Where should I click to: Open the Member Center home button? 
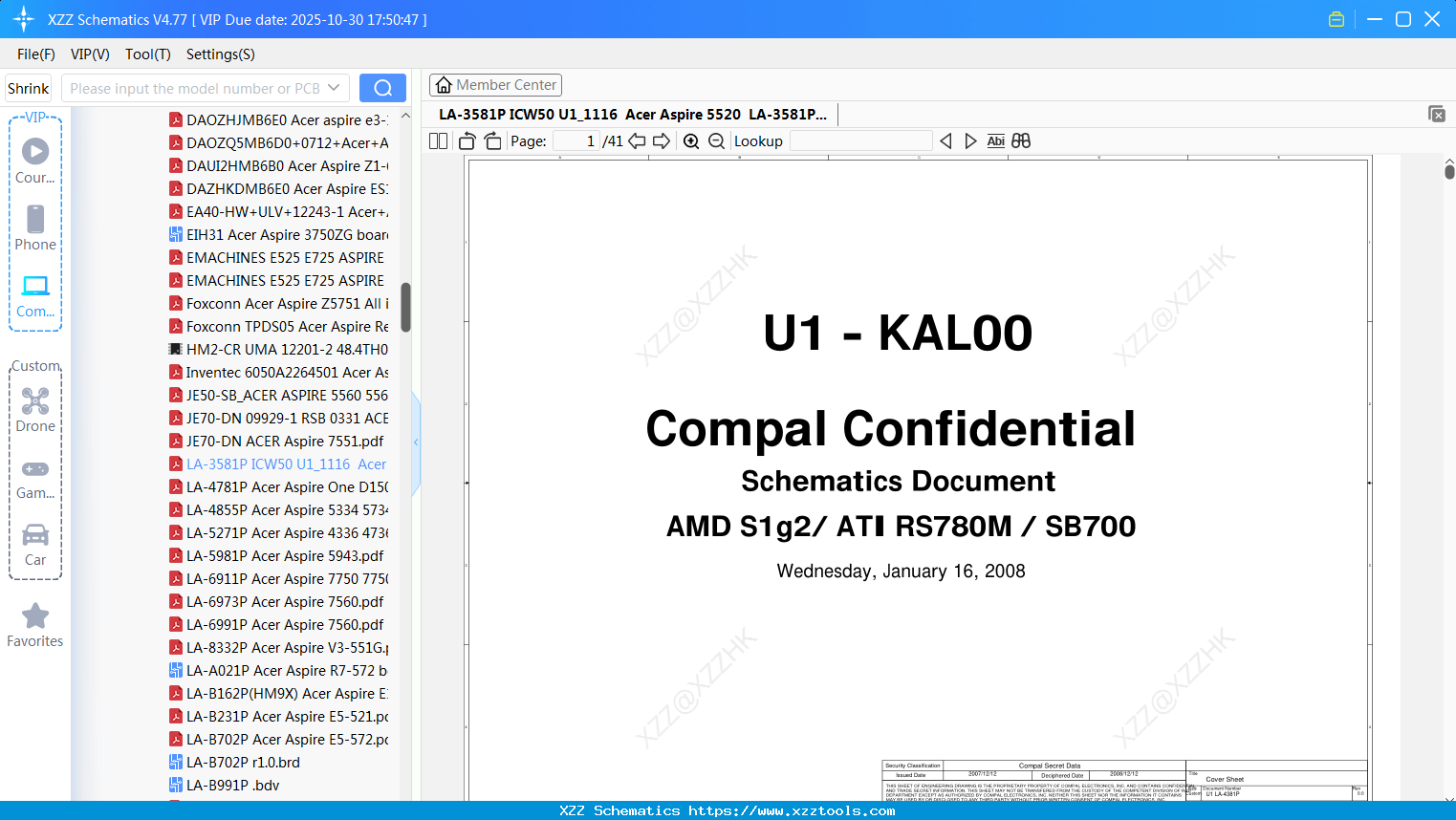(495, 85)
